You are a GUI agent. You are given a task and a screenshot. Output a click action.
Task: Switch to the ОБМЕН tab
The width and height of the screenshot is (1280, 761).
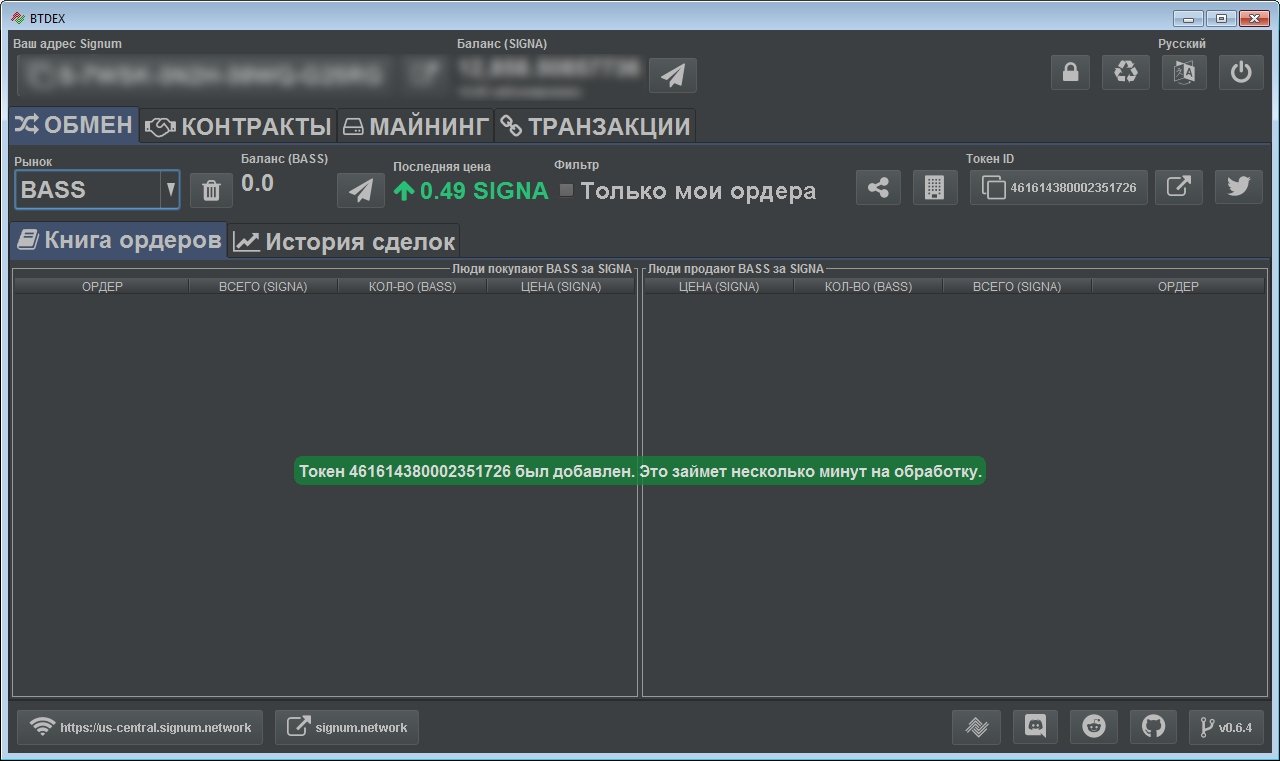click(x=74, y=125)
